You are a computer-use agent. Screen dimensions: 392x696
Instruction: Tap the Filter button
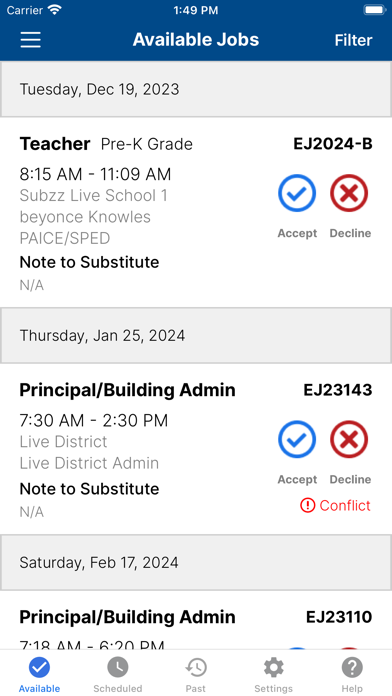pyautogui.click(x=353, y=40)
